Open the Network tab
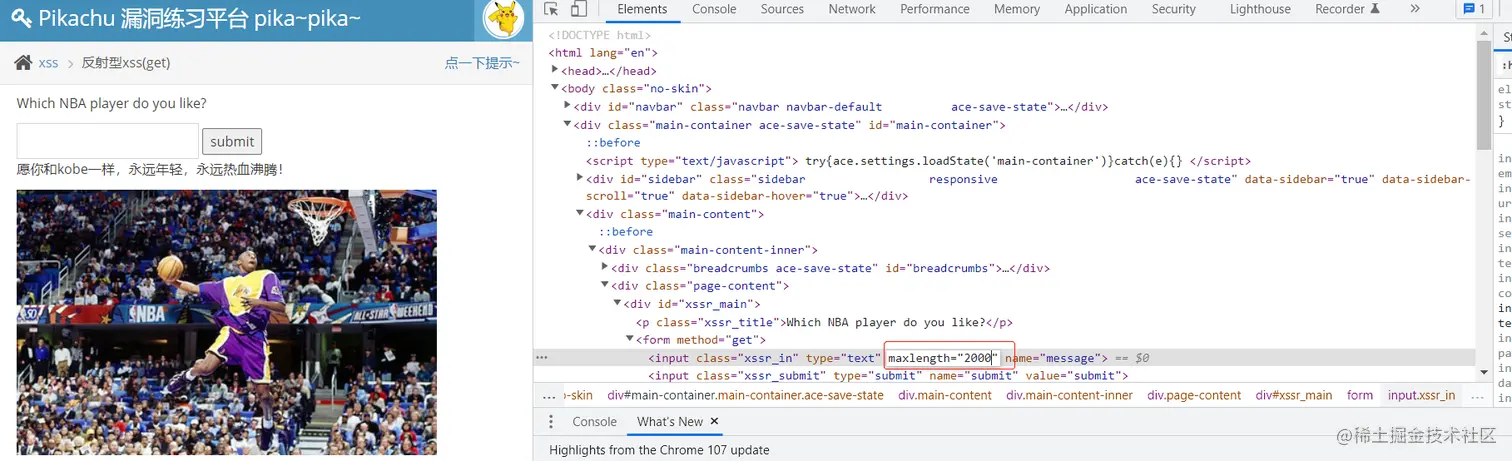The image size is (1512, 461). [852, 9]
